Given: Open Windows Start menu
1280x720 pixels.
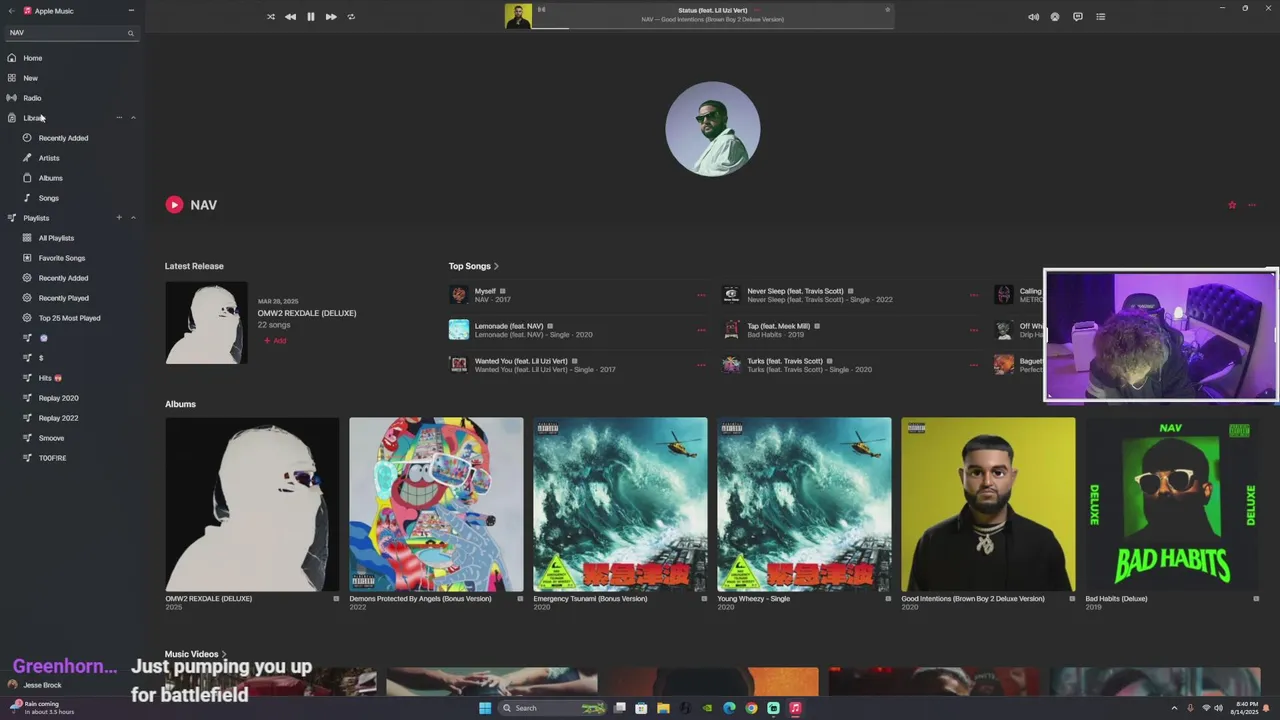Looking at the screenshot, I should tap(485, 708).
